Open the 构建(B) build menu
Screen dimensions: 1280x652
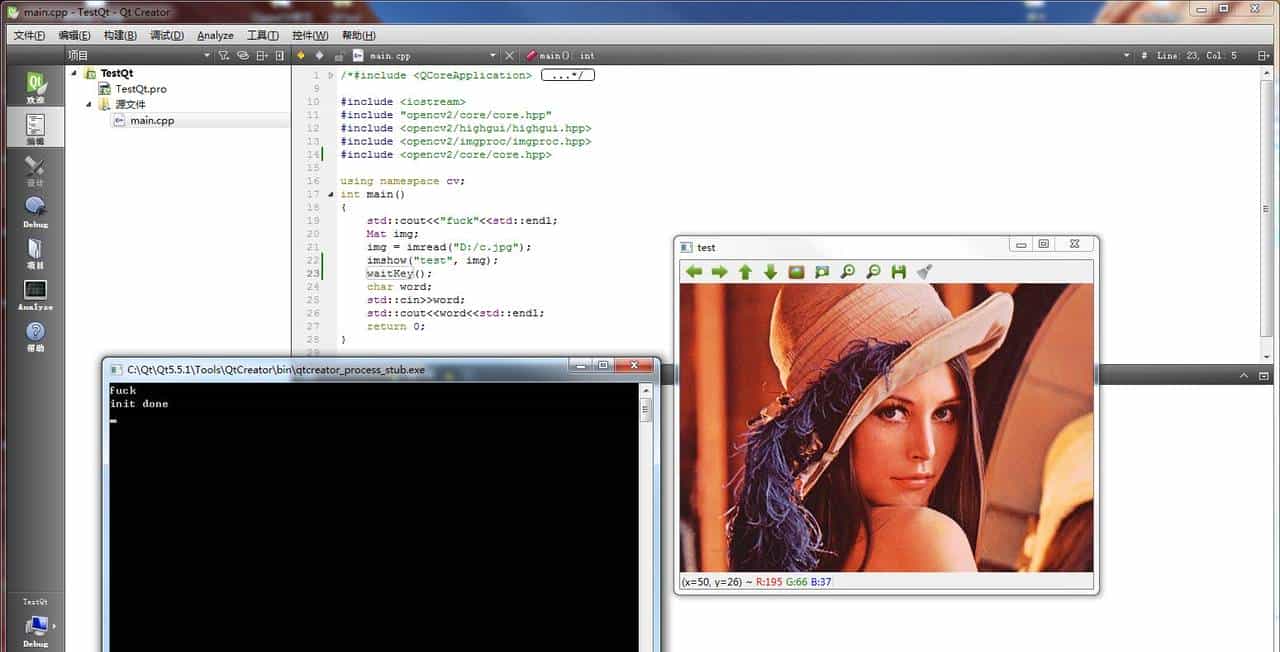click(120, 35)
